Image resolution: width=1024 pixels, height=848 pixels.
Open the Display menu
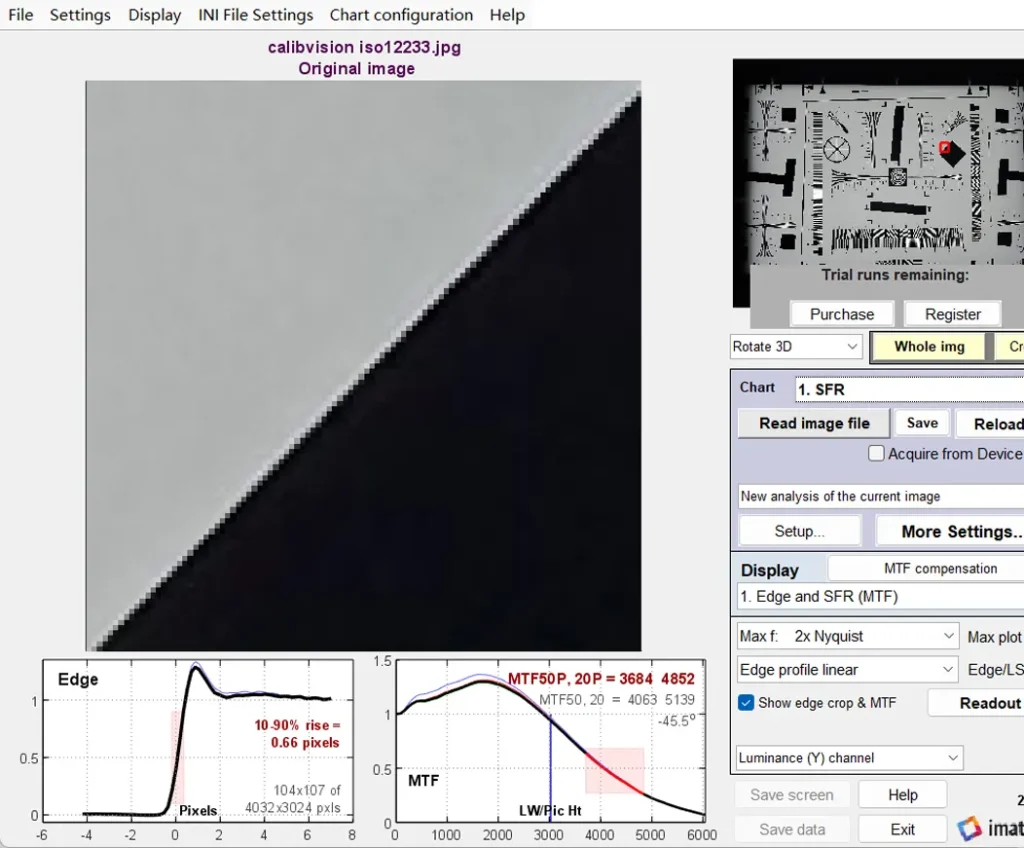pyautogui.click(x=154, y=15)
